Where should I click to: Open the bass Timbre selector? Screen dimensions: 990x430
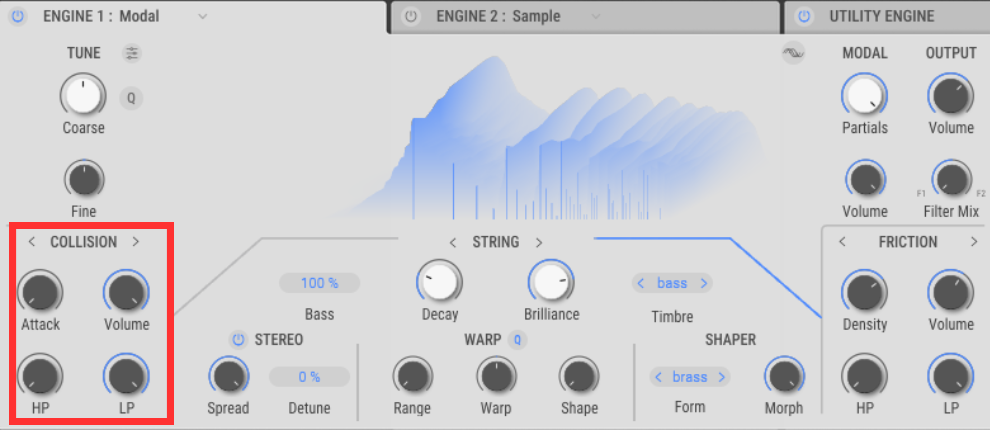tap(672, 284)
